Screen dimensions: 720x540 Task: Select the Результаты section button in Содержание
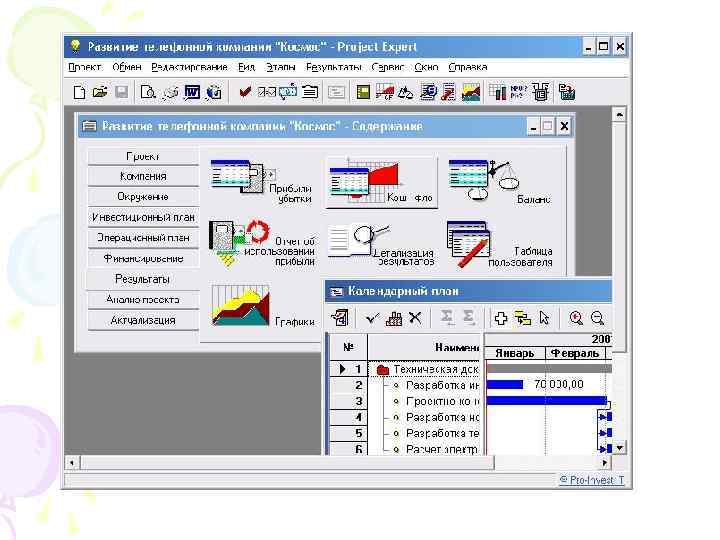(143, 279)
